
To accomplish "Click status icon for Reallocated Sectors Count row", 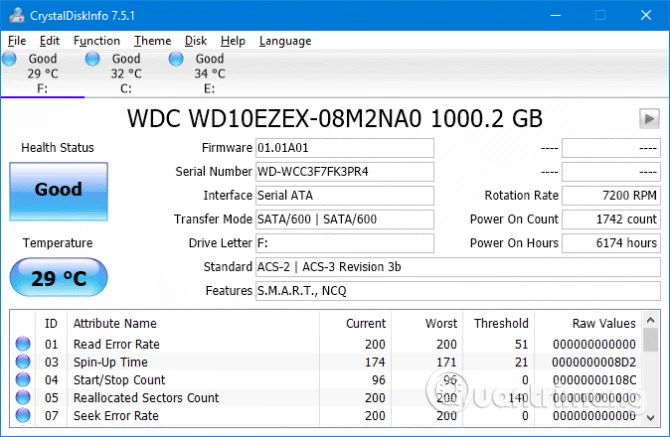I will pos(23,398).
